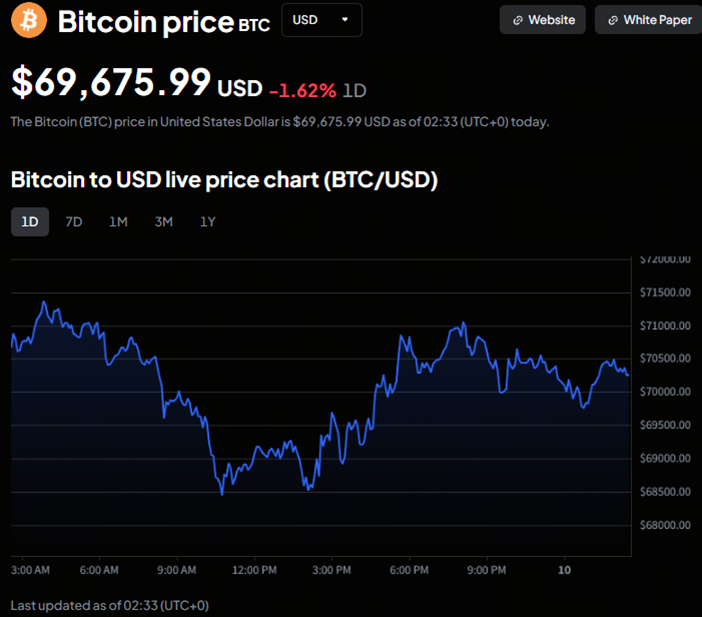Click the -1.62% daily change indicator
This screenshot has width=702, height=617.
[x=302, y=90]
